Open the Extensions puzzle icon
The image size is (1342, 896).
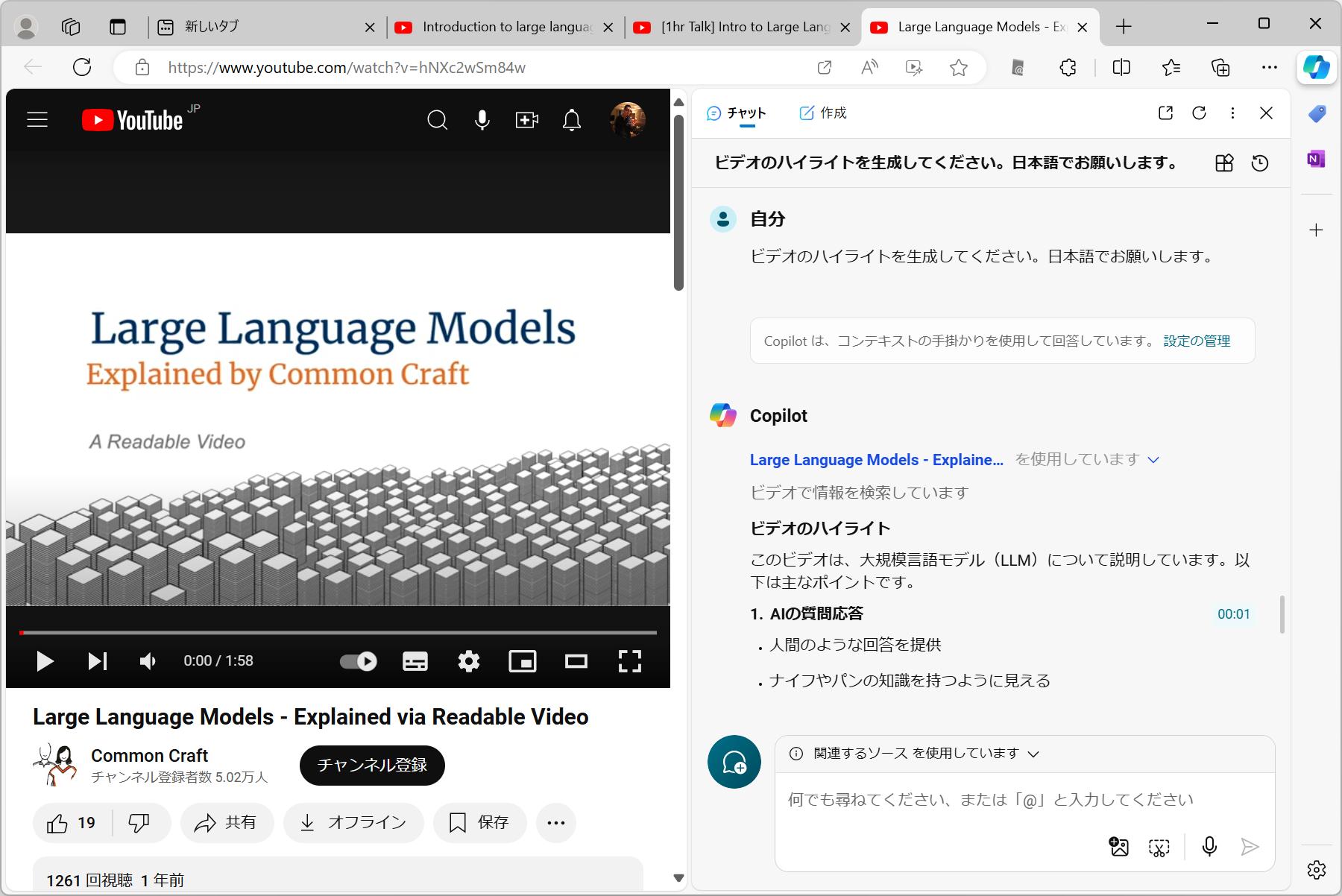[1068, 68]
